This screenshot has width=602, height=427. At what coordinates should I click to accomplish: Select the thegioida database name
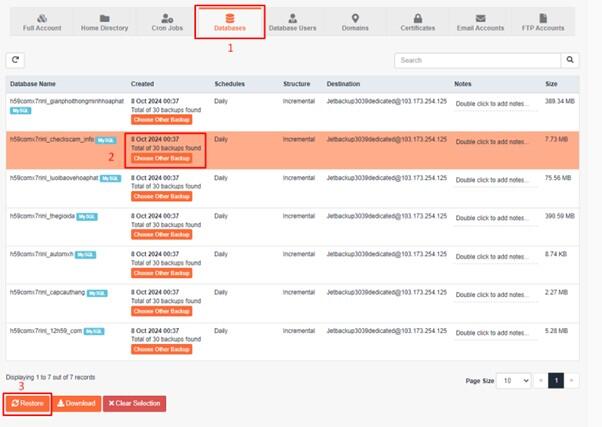coord(42,216)
